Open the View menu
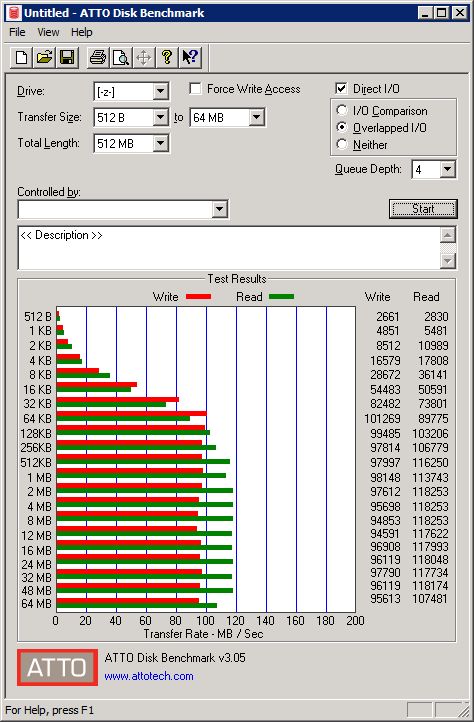The image size is (474, 722). tap(48, 32)
